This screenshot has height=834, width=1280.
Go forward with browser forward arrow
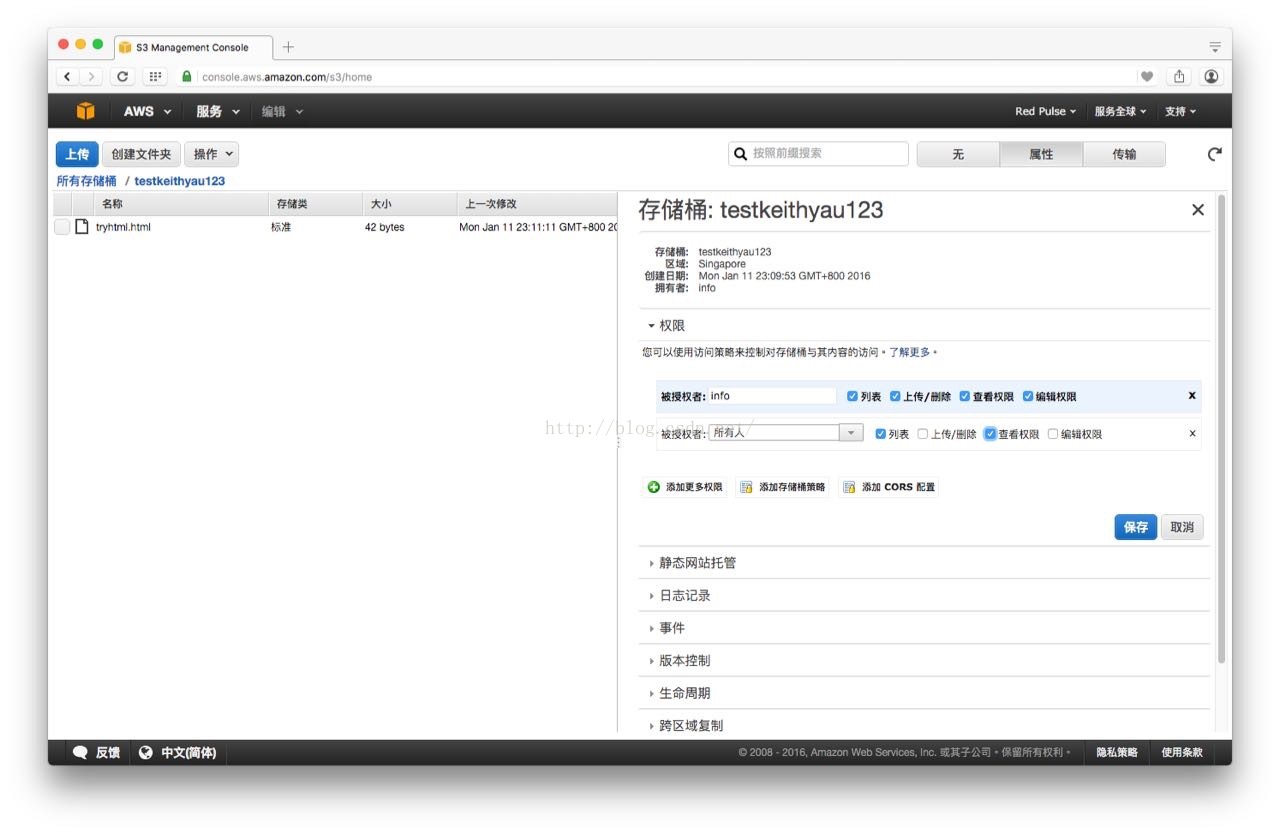(91, 76)
